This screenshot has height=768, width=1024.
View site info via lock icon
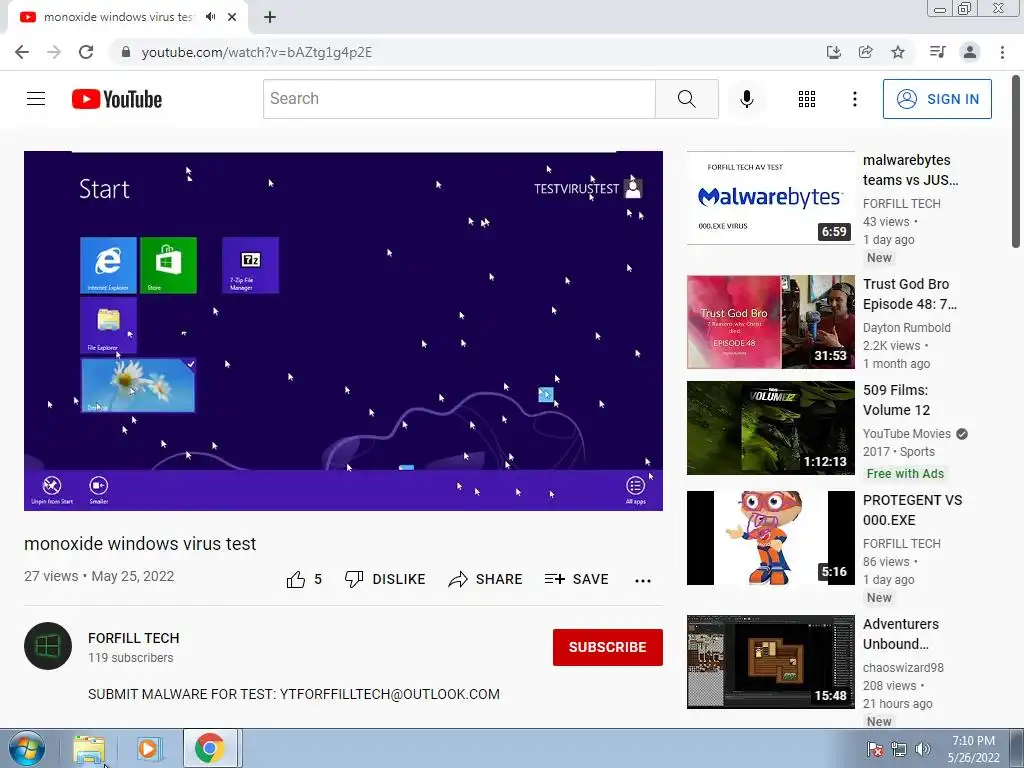pos(126,52)
